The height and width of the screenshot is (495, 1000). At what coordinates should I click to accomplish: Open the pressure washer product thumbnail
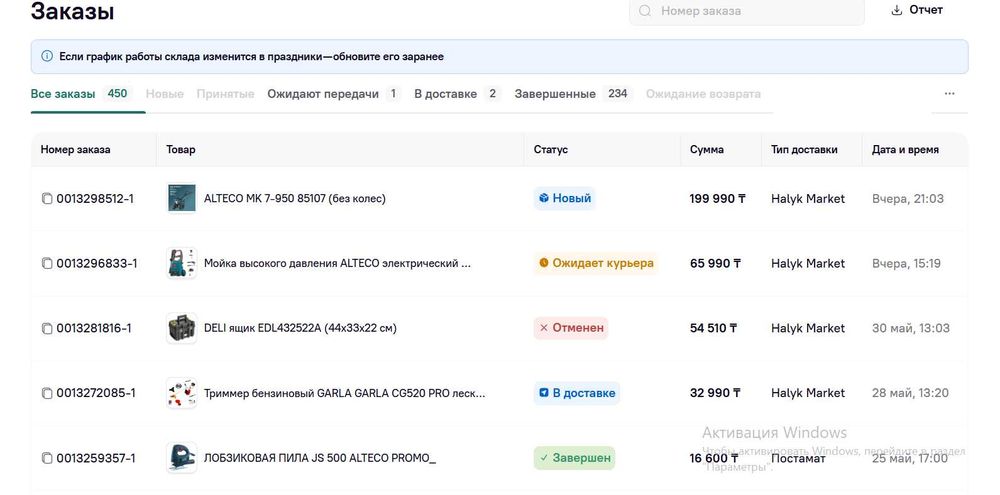point(182,263)
